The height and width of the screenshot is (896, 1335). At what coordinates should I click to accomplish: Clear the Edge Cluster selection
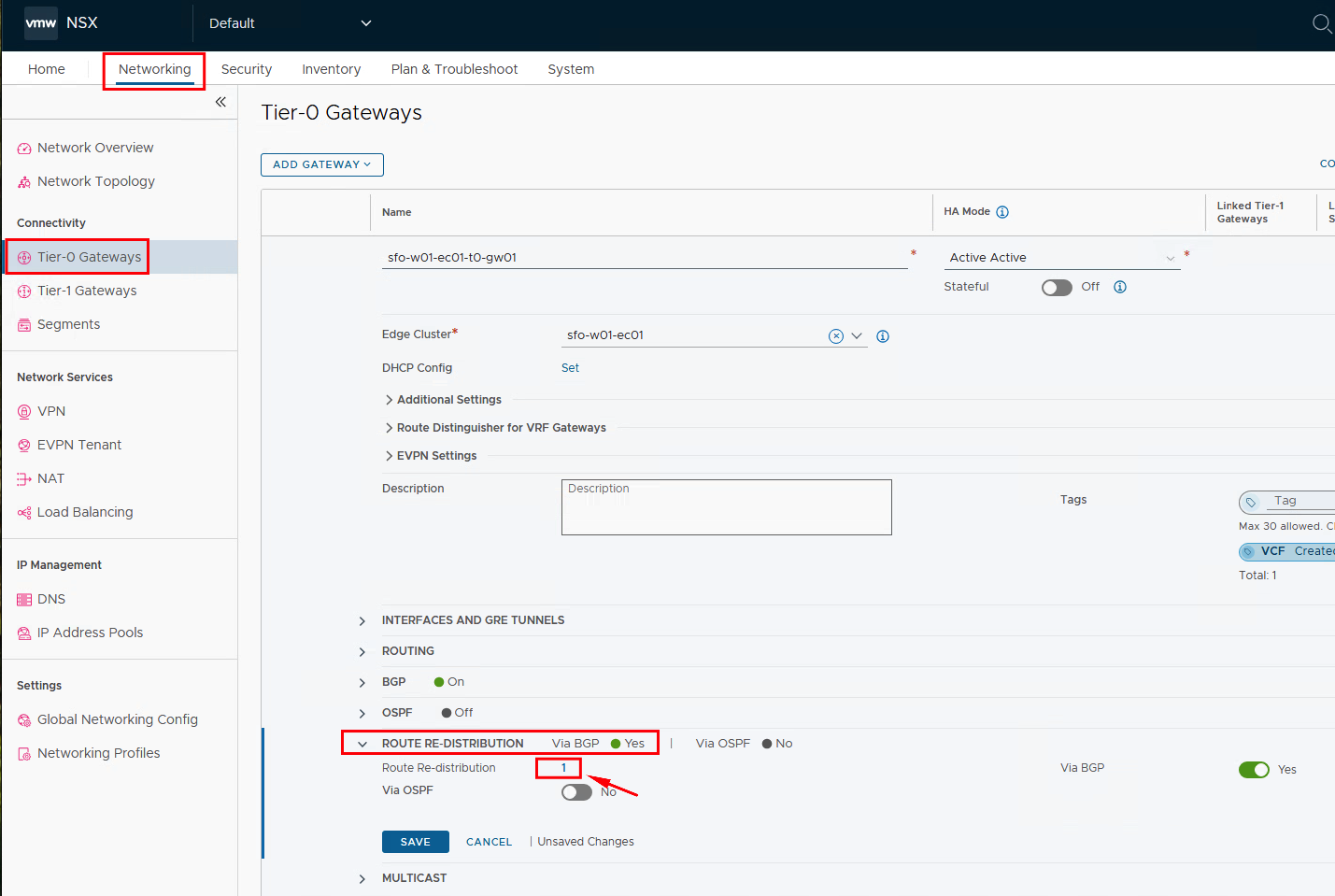coord(836,336)
